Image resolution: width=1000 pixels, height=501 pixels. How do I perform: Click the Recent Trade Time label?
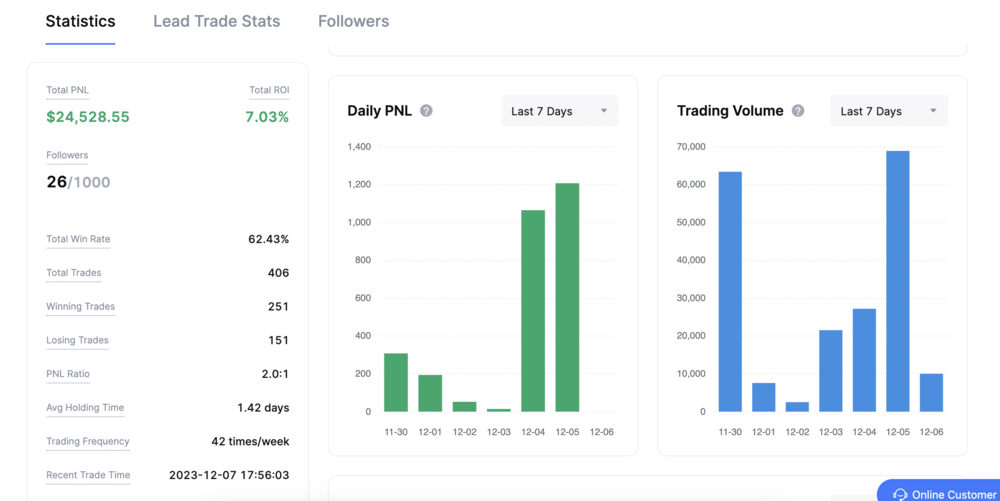point(88,475)
